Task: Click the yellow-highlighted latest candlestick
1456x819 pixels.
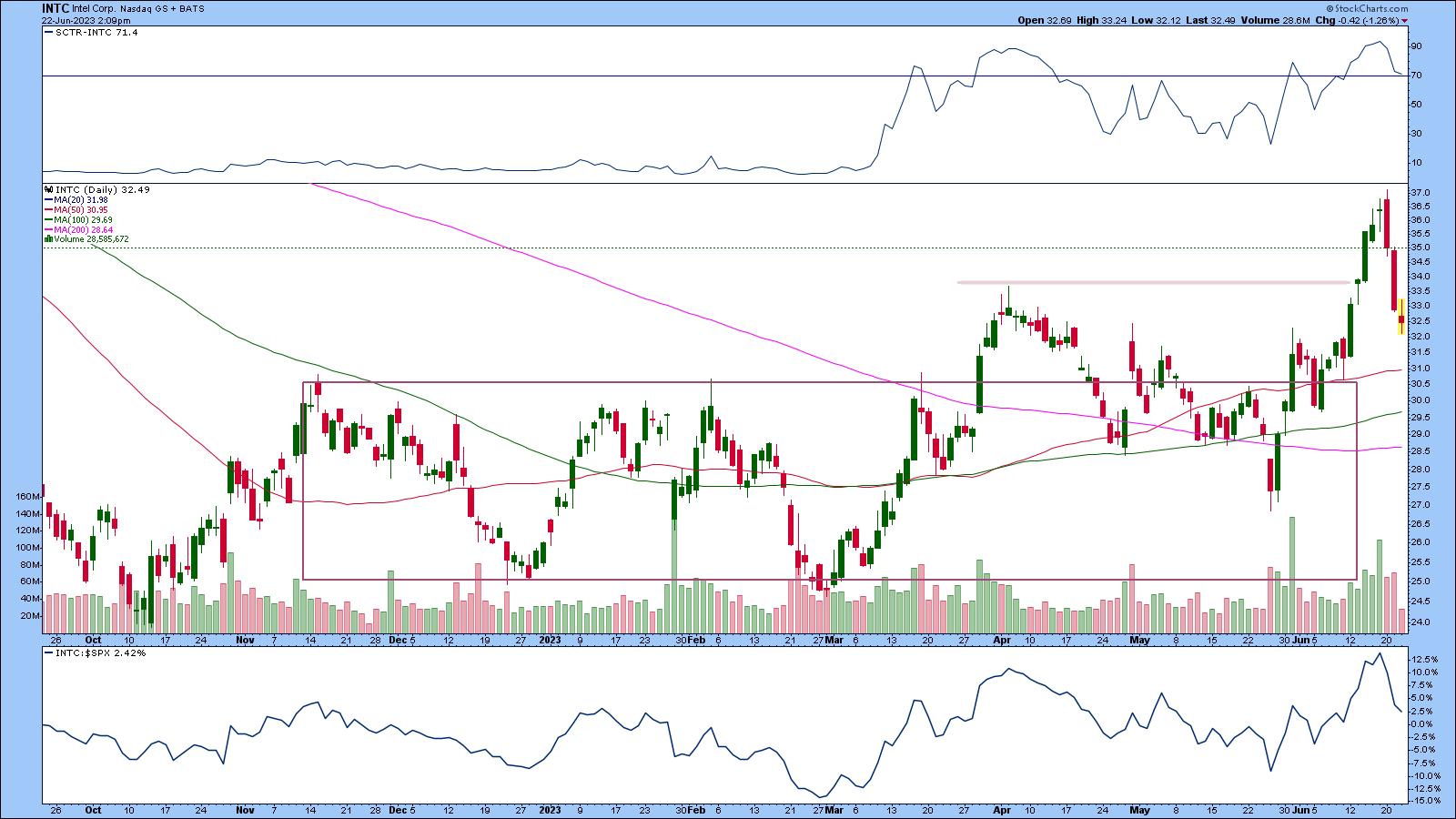Action: 1401,317
